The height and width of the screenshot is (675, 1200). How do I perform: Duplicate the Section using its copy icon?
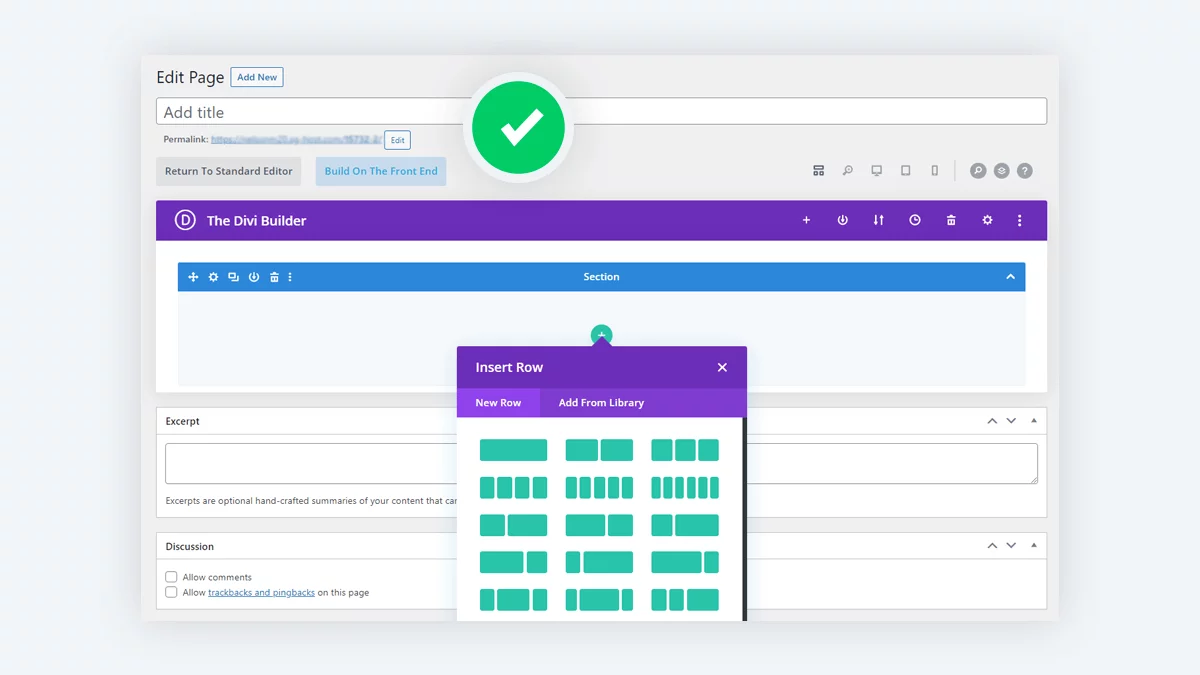(x=233, y=277)
